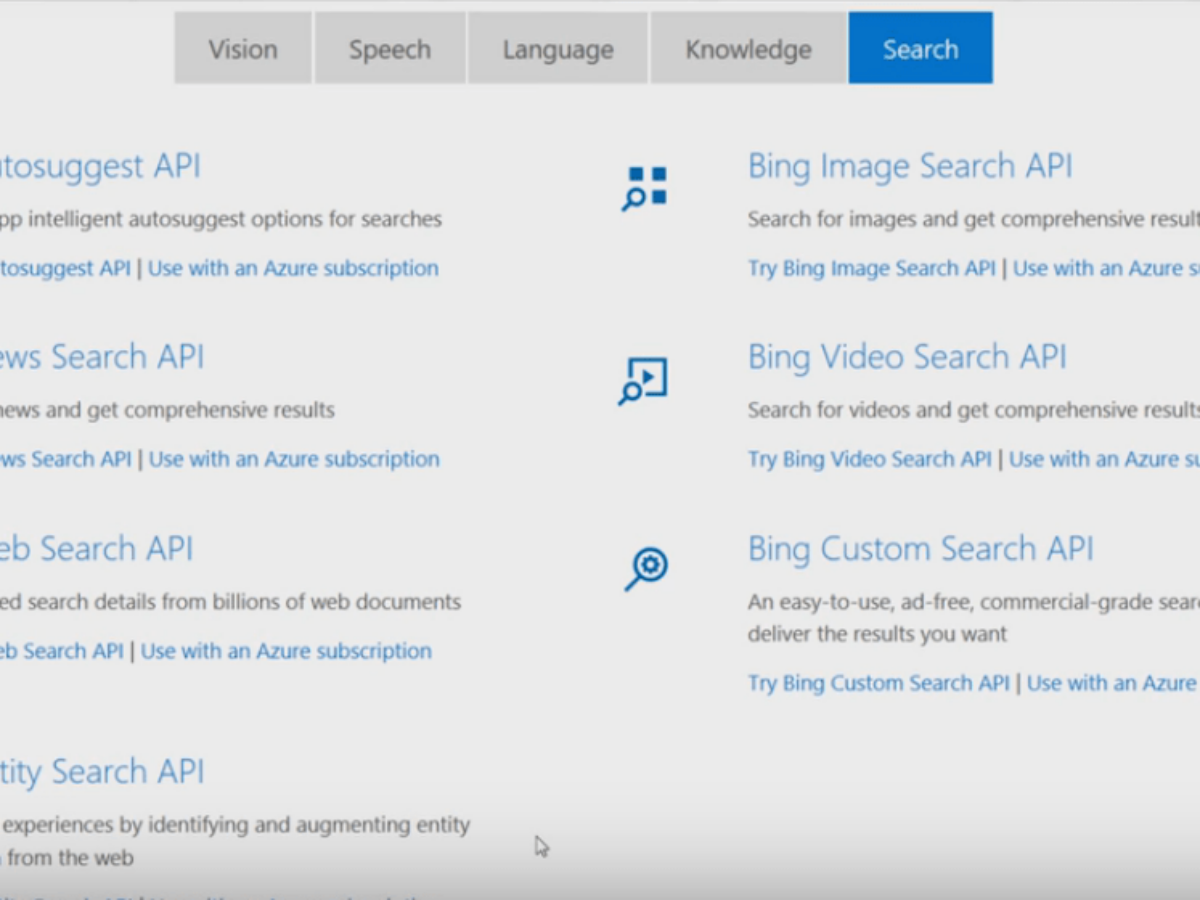Click the Try Bing Video Search API link
The width and height of the screenshot is (1200, 900).
[x=869, y=459]
